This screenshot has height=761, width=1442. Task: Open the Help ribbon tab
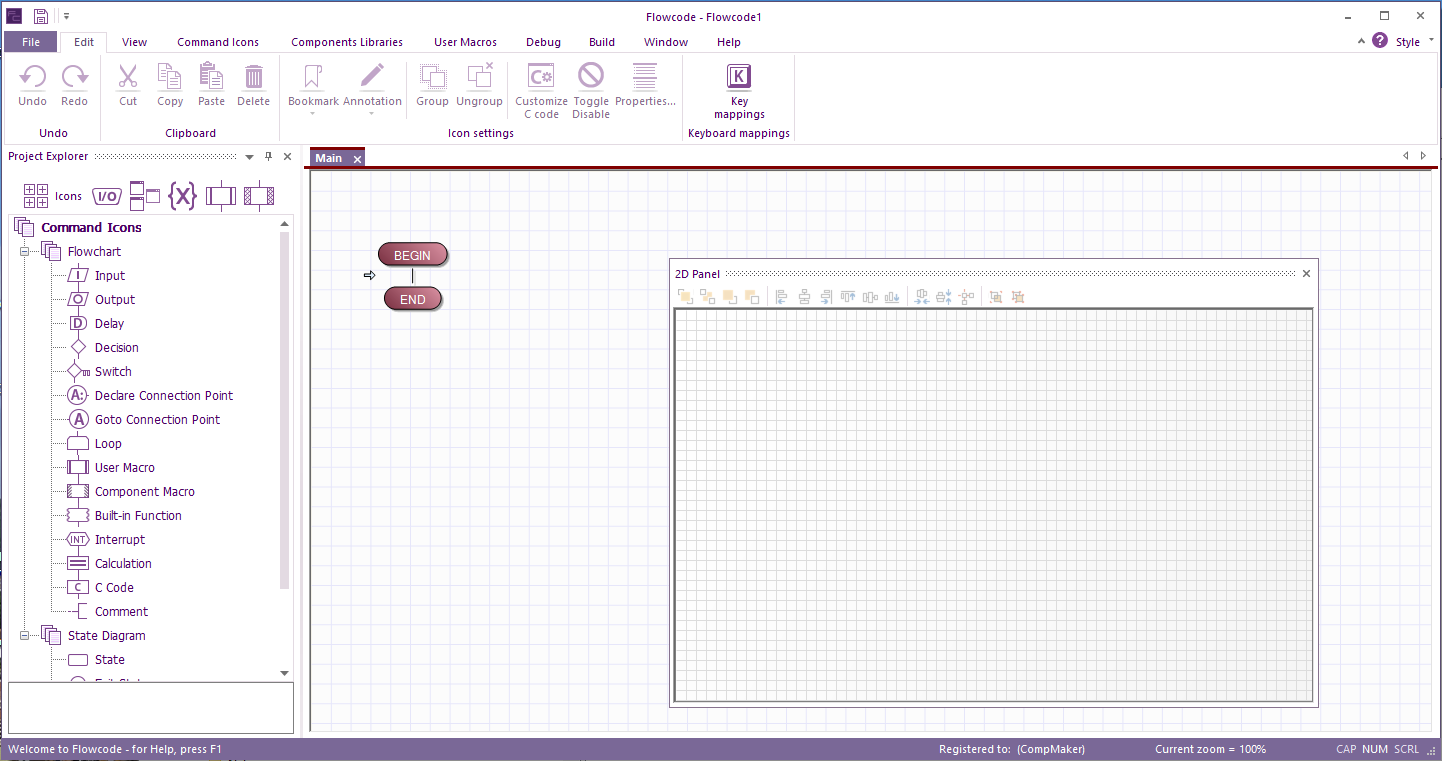[x=729, y=42]
